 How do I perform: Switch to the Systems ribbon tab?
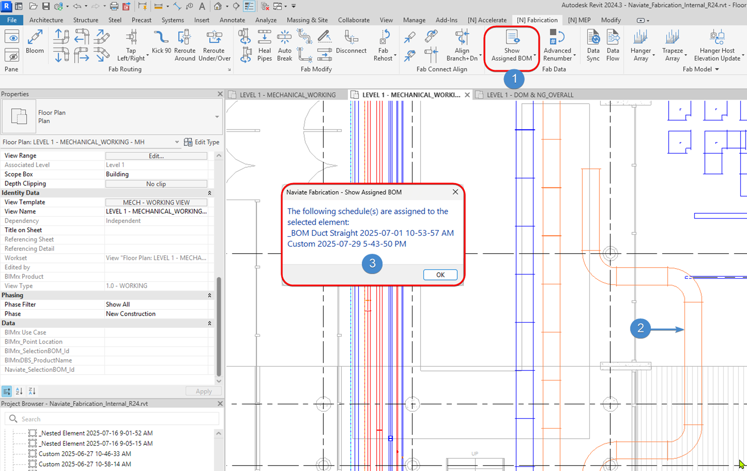coord(172,20)
